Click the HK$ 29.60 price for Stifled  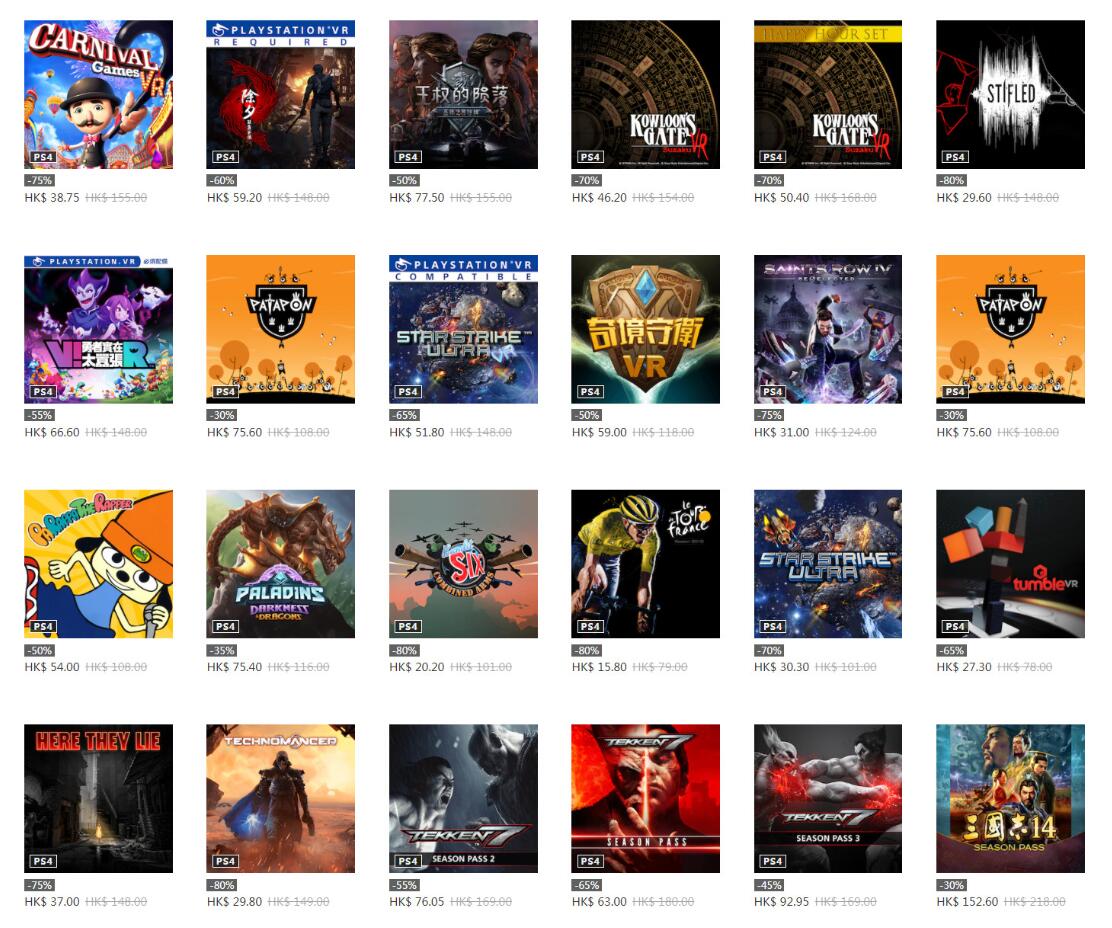(964, 198)
